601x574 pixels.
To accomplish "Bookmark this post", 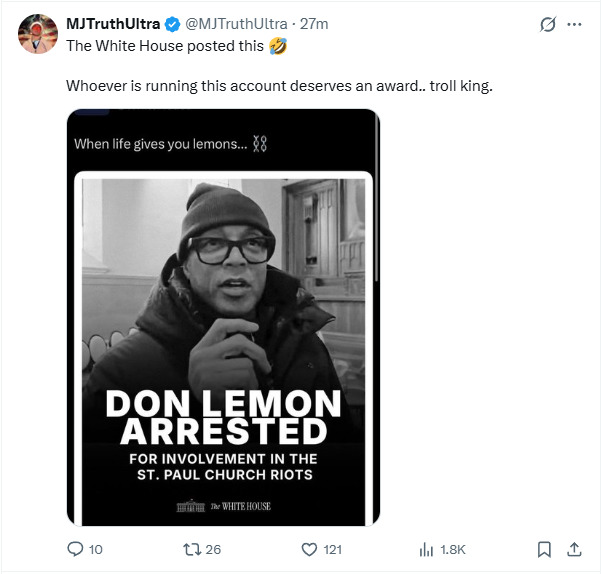I will 544,549.
